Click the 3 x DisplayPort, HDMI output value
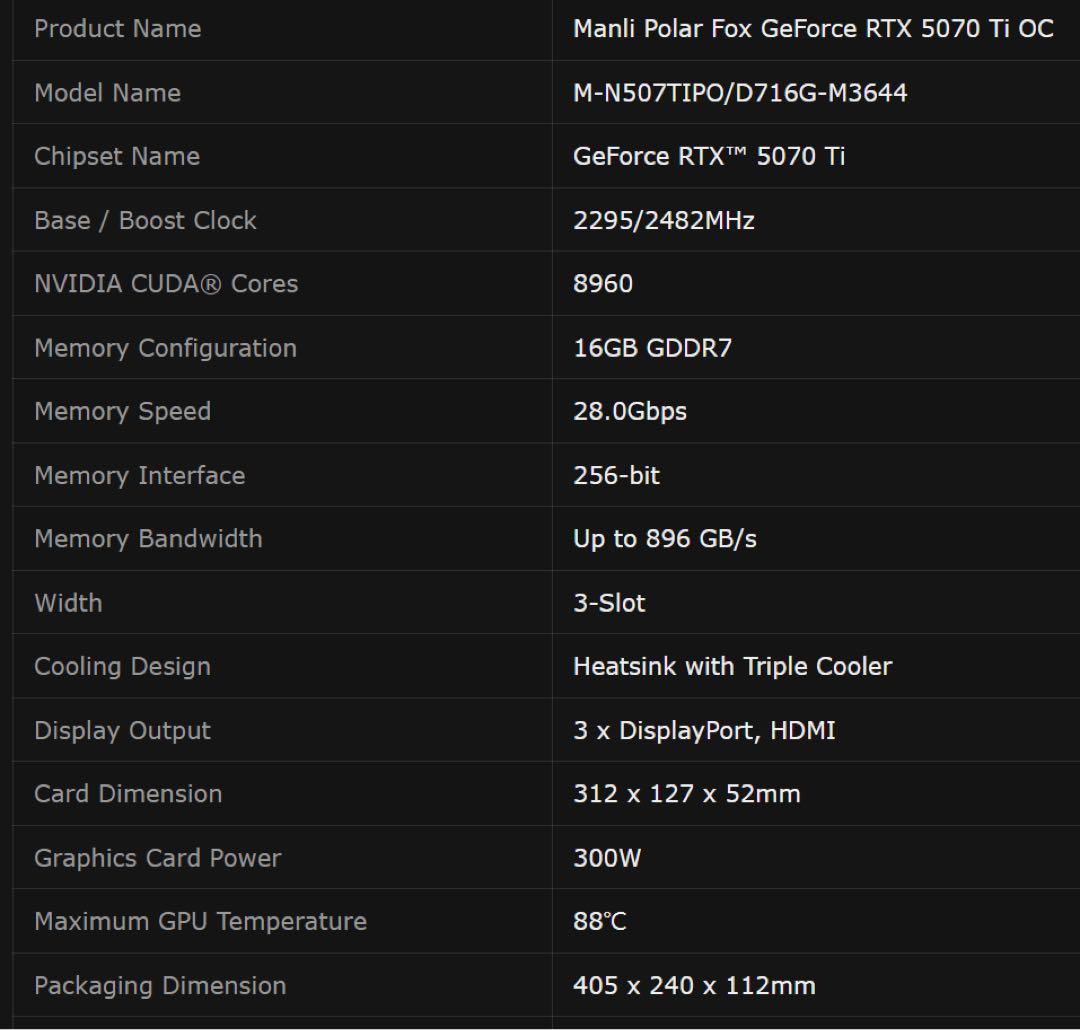The image size is (1080, 1030). (x=706, y=730)
